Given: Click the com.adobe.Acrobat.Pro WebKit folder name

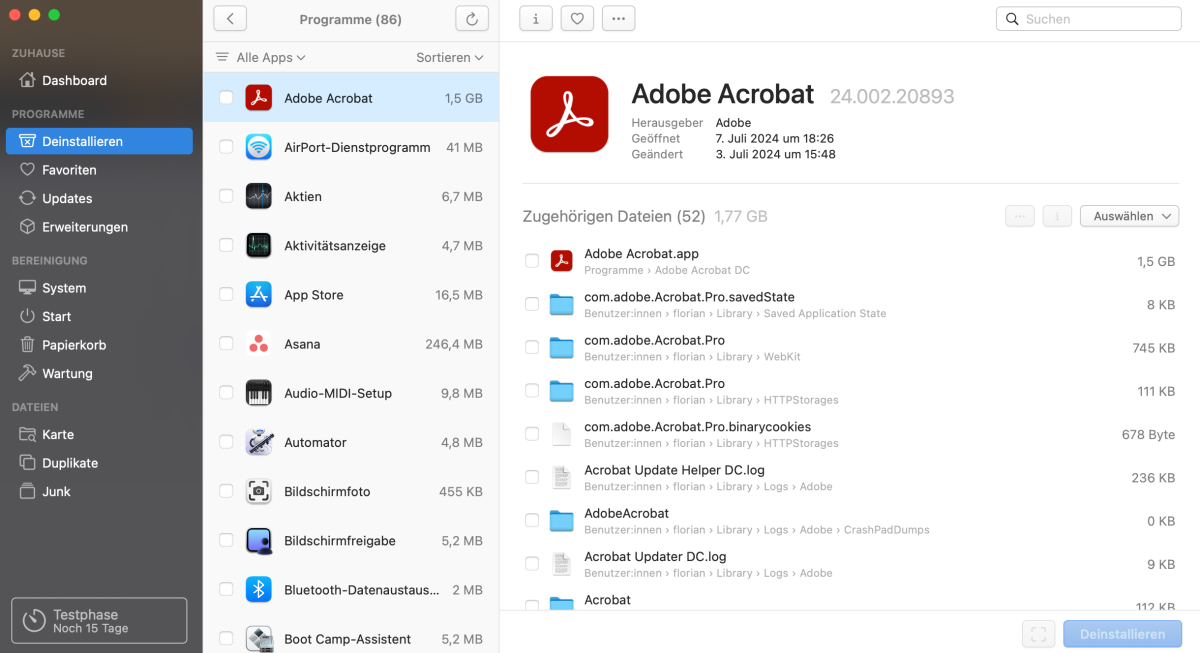Looking at the screenshot, I should coord(655,340).
